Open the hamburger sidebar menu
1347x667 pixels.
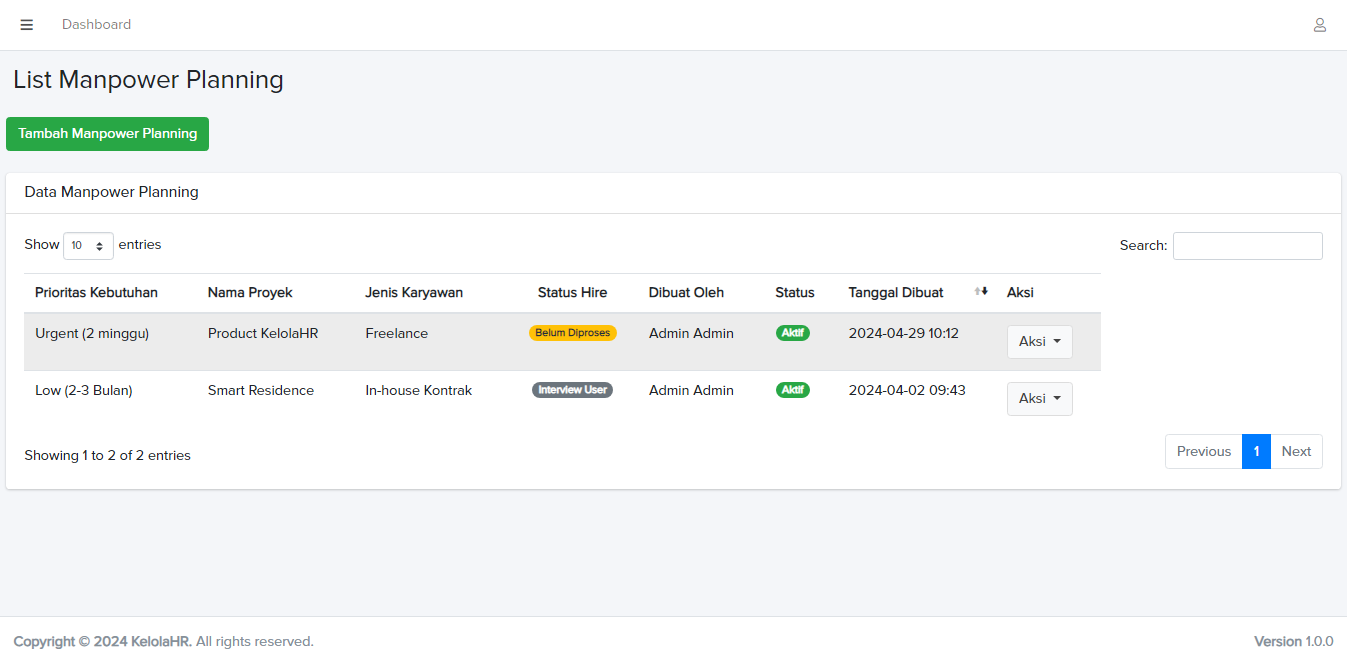point(27,25)
